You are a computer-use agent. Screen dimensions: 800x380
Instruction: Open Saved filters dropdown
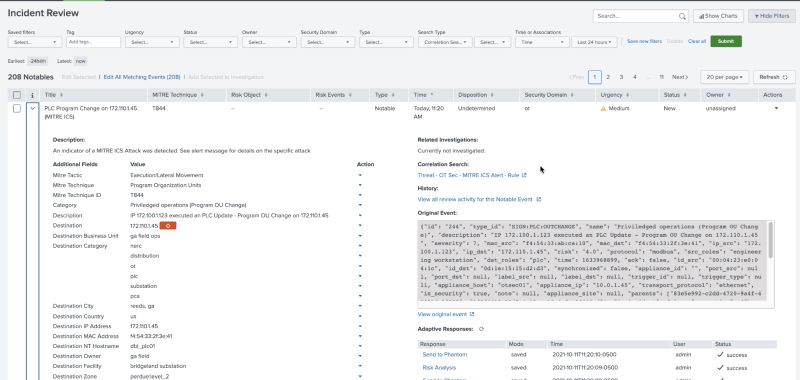click(35, 42)
